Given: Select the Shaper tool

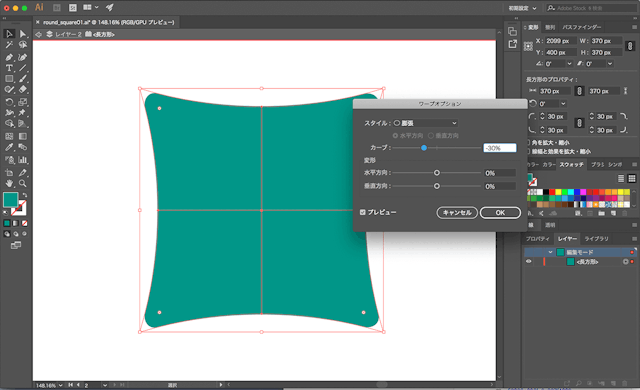Looking at the screenshot, I should coord(9,89).
